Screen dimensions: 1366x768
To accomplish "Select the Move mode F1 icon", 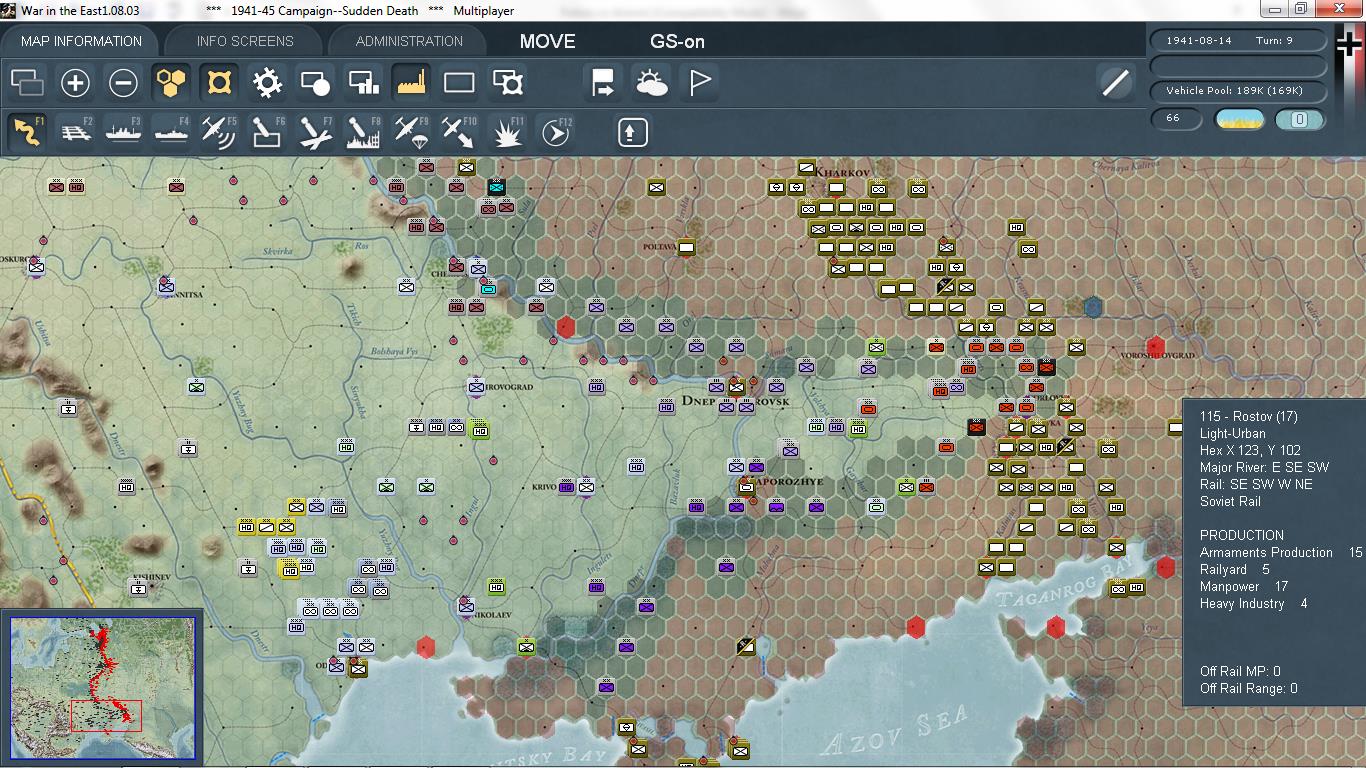I will [25, 131].
